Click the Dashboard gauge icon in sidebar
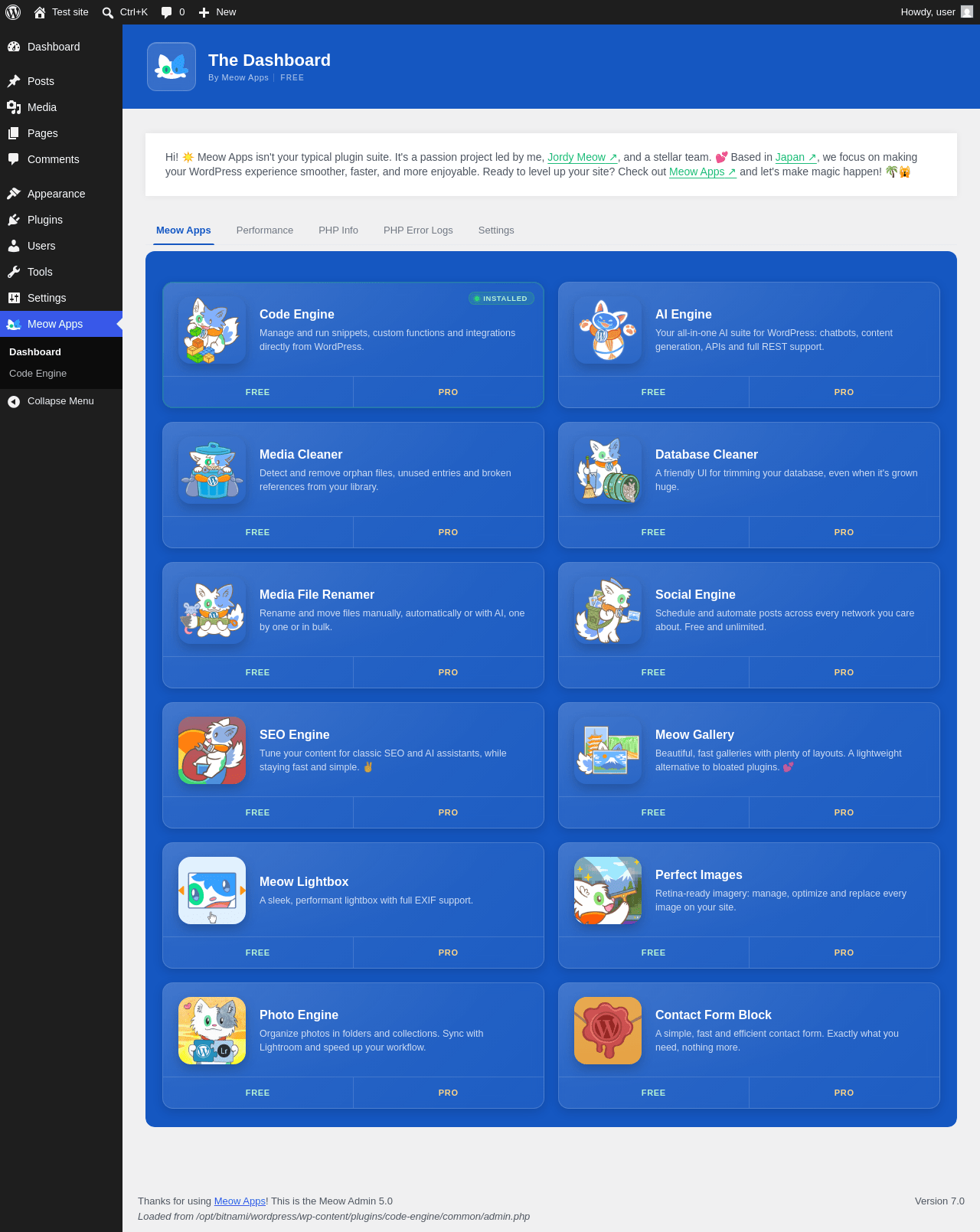 [14, 47]
